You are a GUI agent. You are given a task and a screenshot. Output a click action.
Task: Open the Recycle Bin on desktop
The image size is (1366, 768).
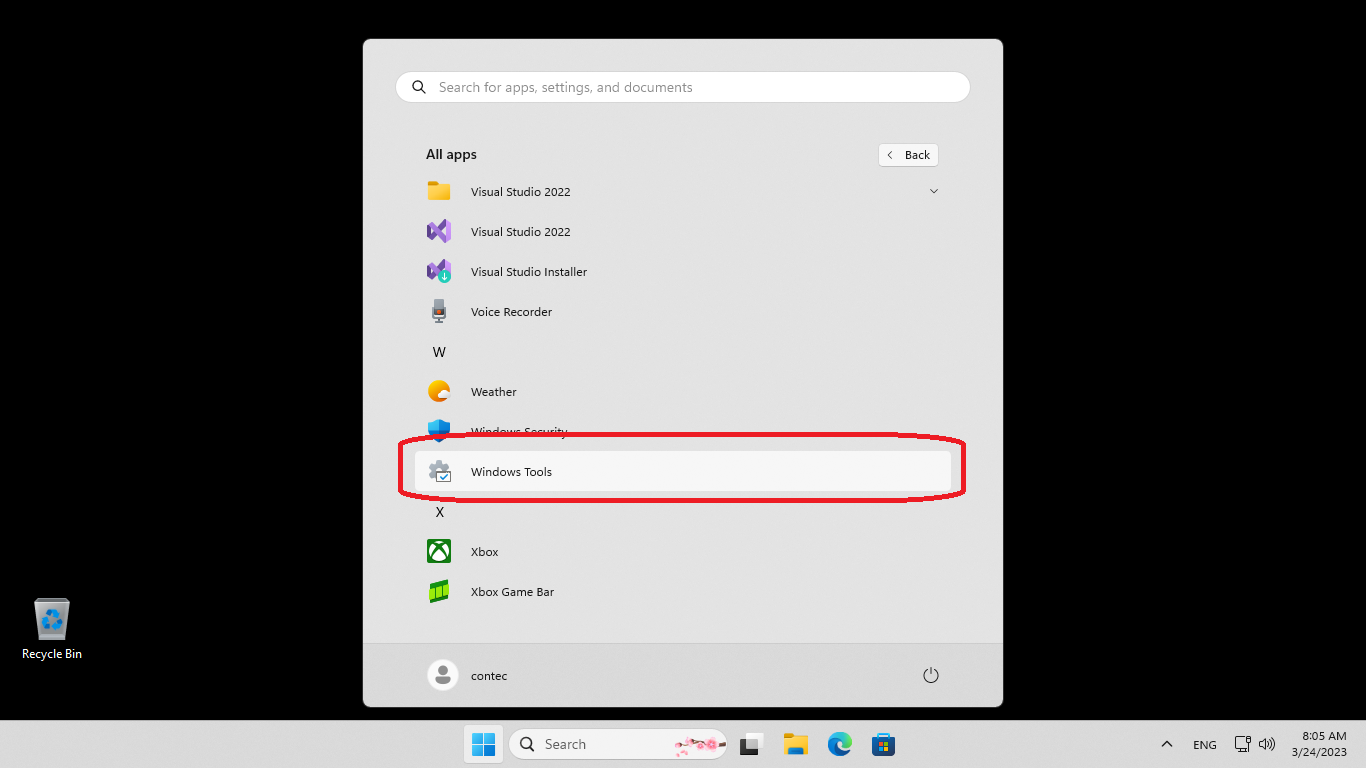tap(52, 629)
